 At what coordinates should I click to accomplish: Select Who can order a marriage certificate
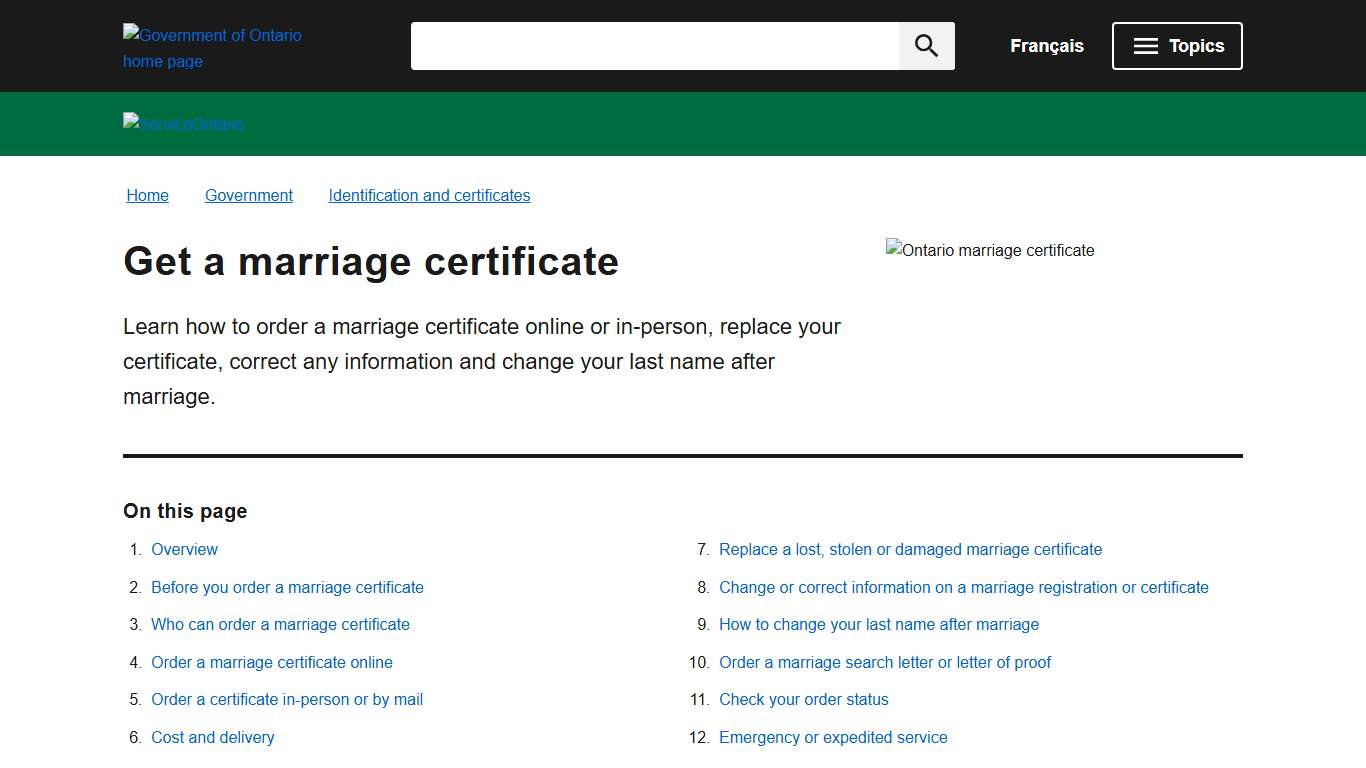(280, 624)
